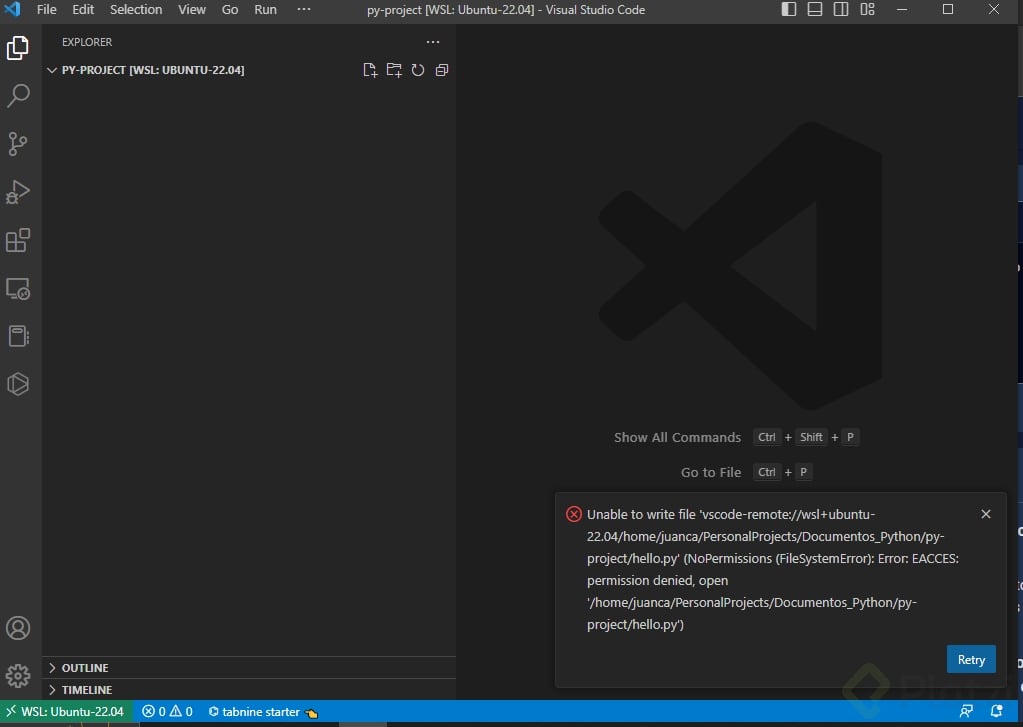The height and width of the screenshot is (727, 1023).
Task: Toggle the secondary side bar layout icon
Action: [841, 9]
